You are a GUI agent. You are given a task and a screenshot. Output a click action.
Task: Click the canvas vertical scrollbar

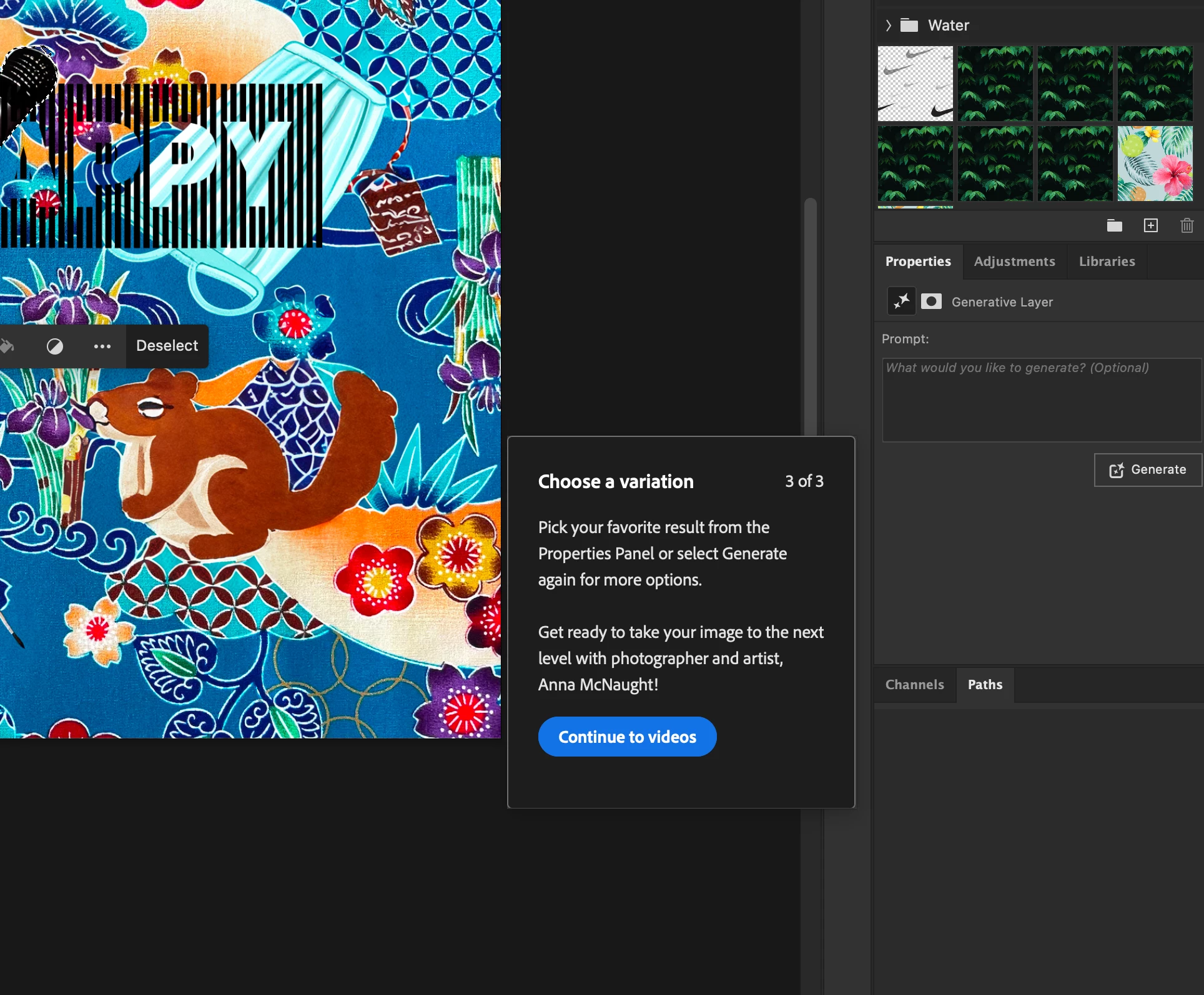[x=811, y=312]
